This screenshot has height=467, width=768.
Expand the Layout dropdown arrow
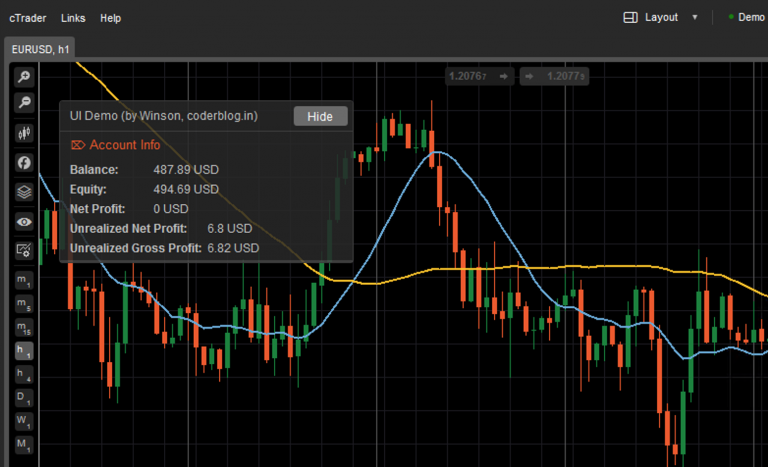pos(694,17)
